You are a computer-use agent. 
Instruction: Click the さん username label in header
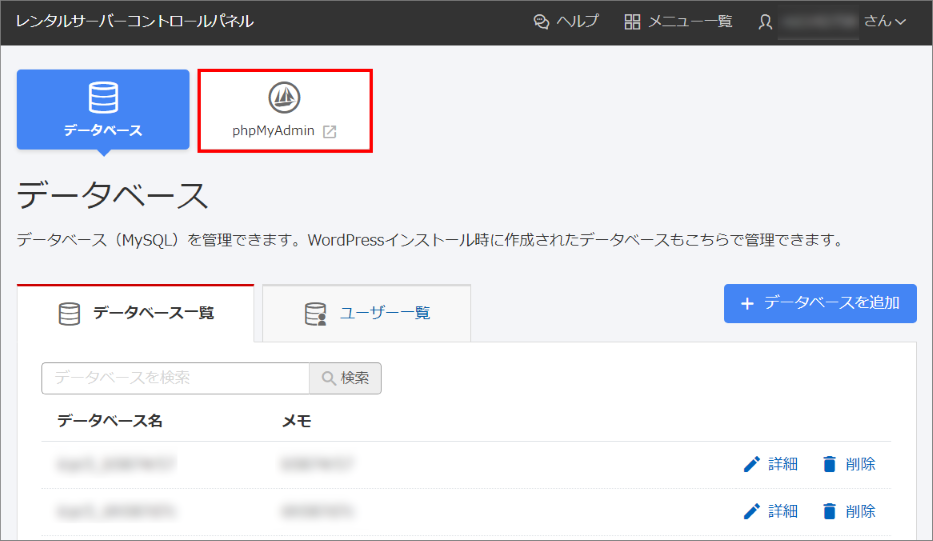pos(877,21)
